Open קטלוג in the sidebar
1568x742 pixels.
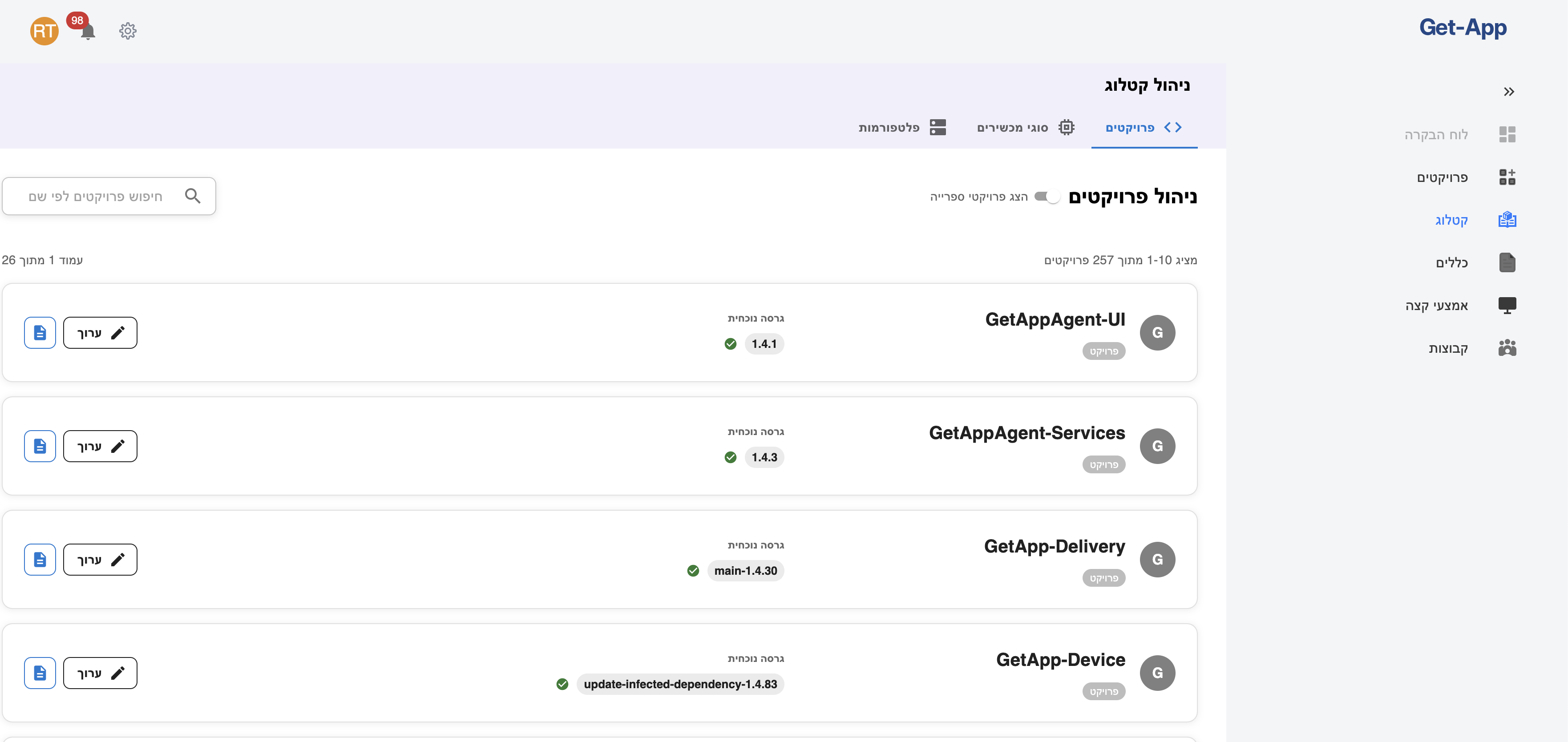pos(1451,220)
